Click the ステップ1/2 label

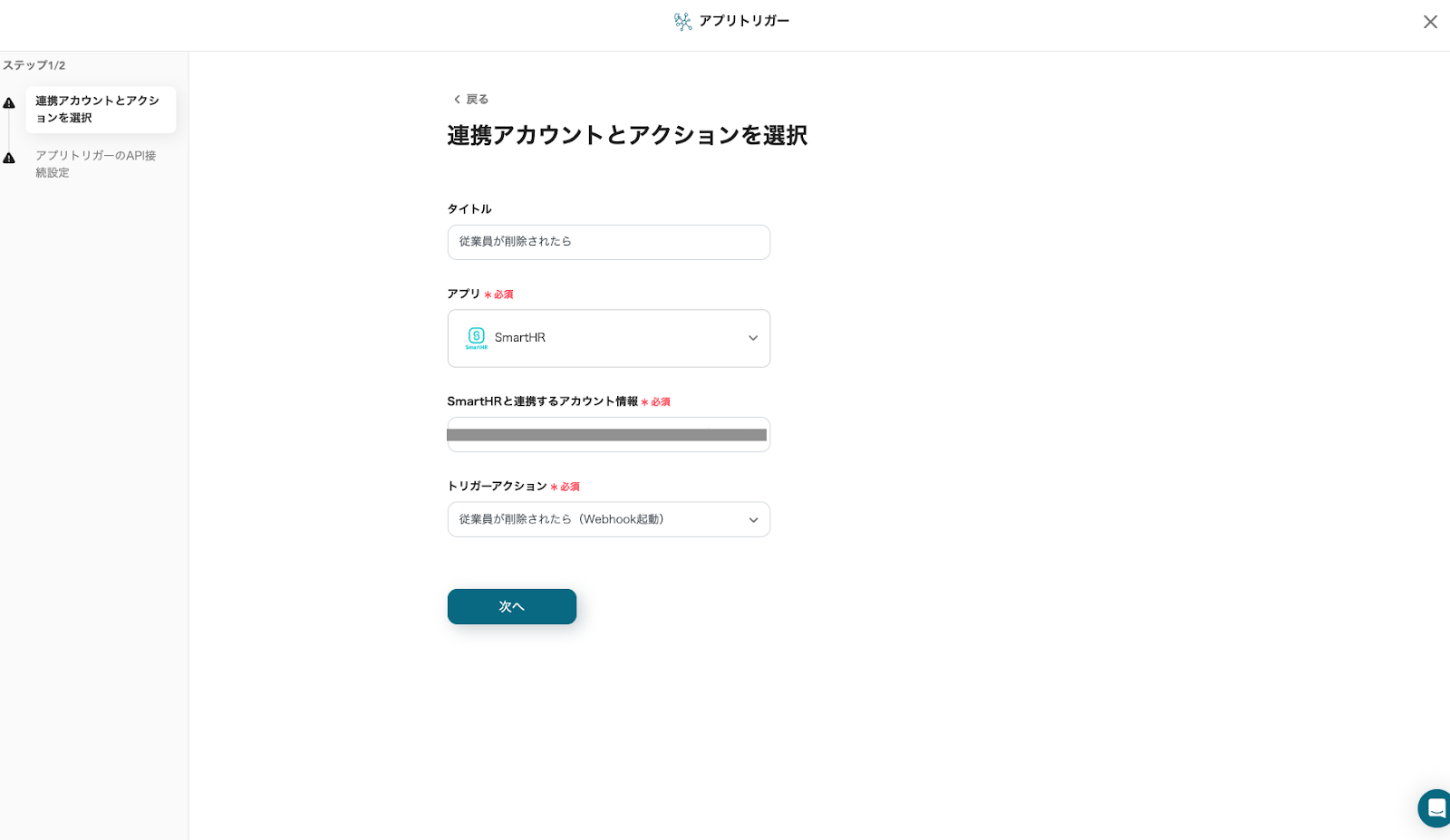(34, 65)
